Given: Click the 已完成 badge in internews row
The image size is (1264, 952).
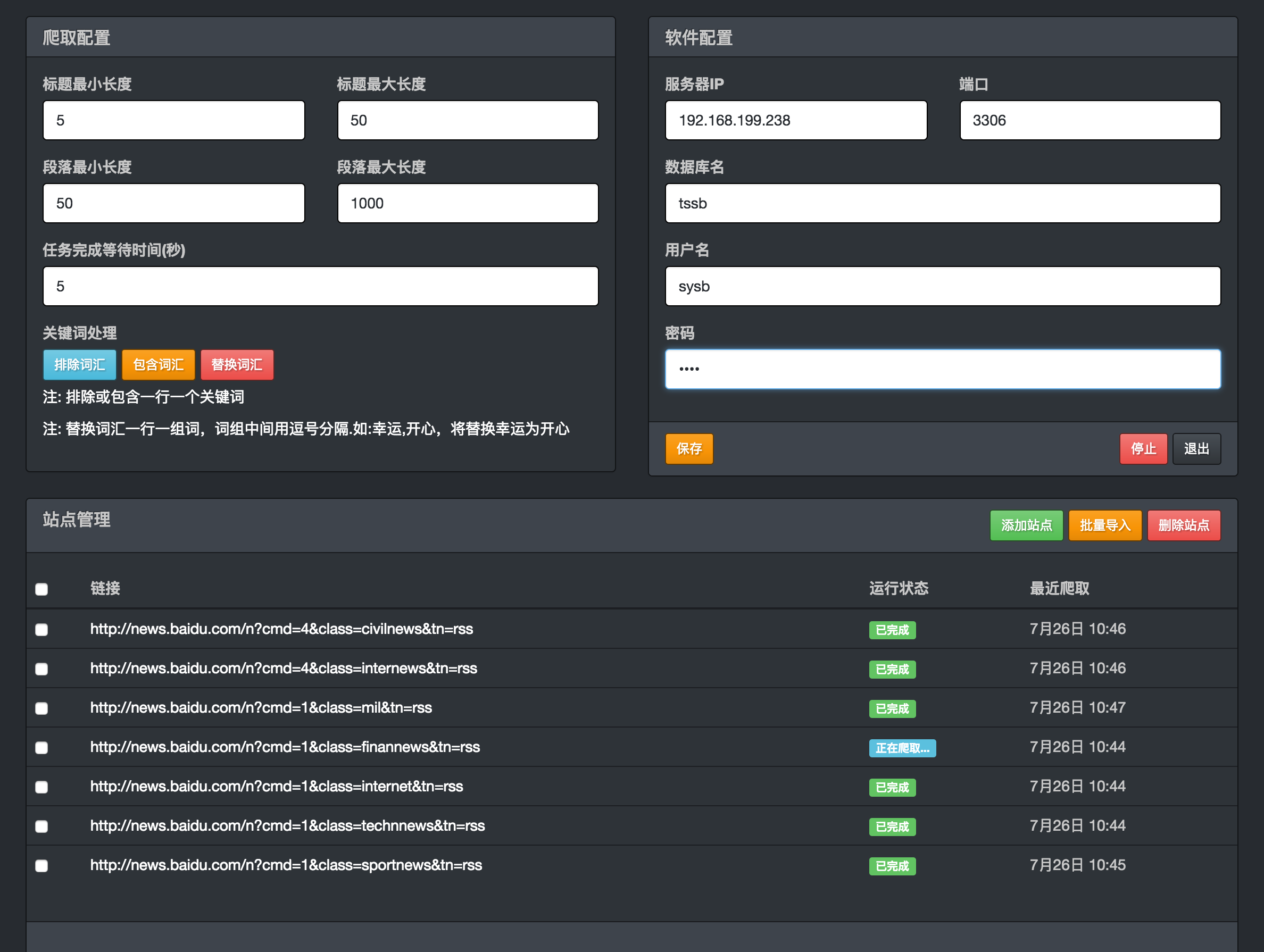Looking at the screenshot, I should coord(892,669).
